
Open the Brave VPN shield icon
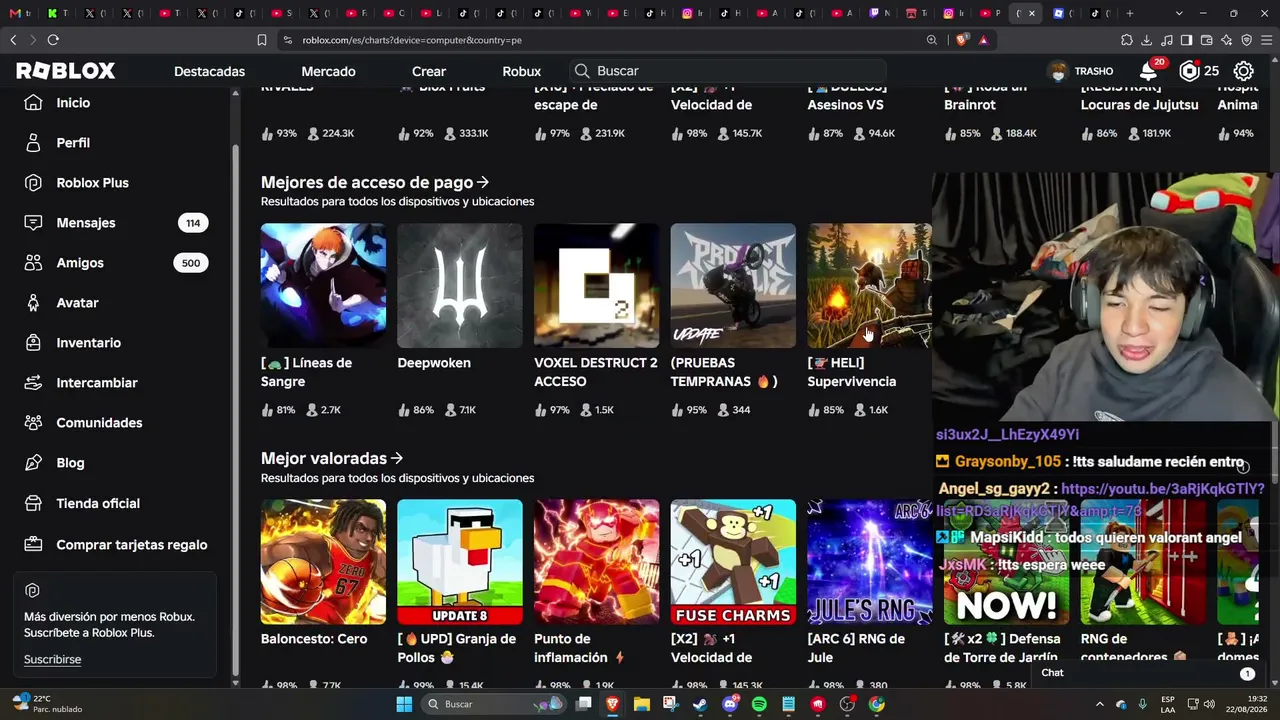coord(1247,40)
